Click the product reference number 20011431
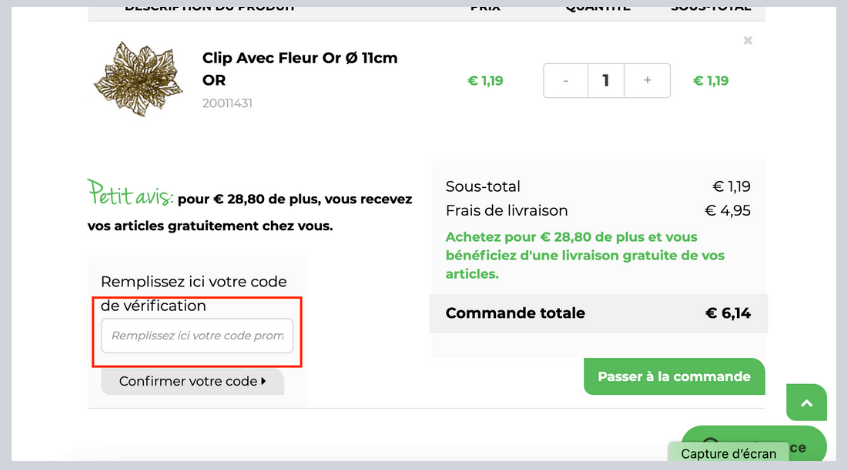Screen dimensions: 847x470 [x=227, y=103]
